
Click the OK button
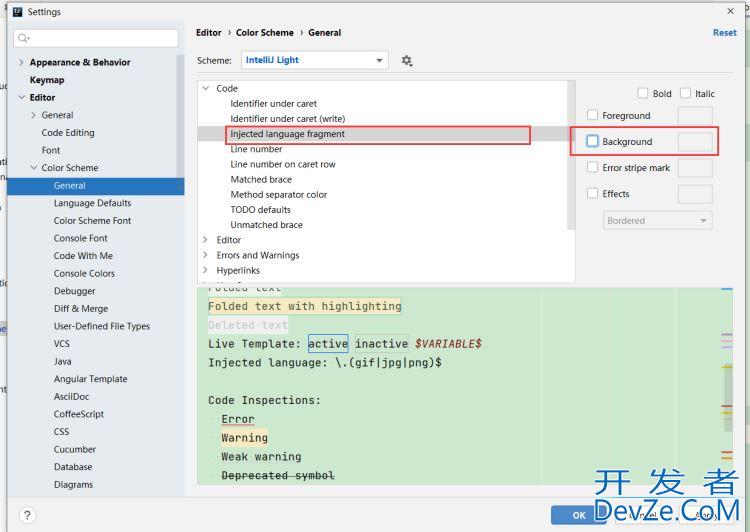(579, 515)
